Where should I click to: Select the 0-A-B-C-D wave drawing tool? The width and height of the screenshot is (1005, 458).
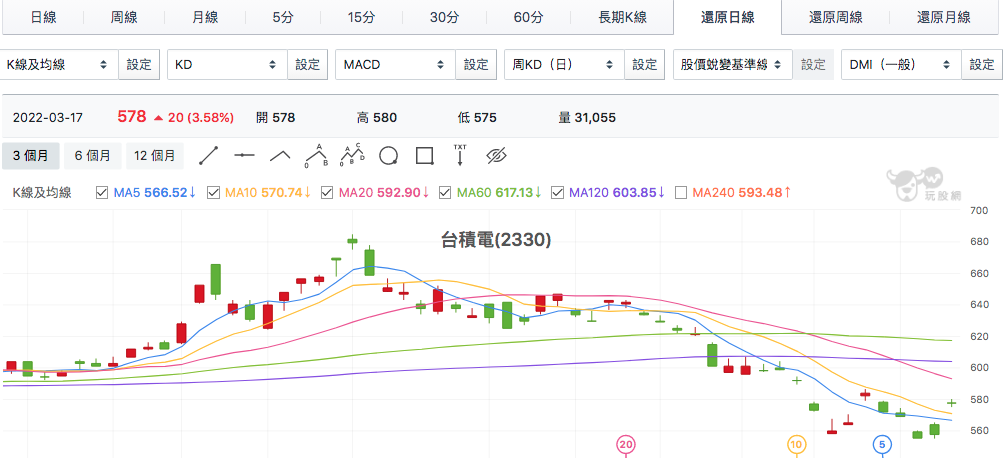click(352, 156)
